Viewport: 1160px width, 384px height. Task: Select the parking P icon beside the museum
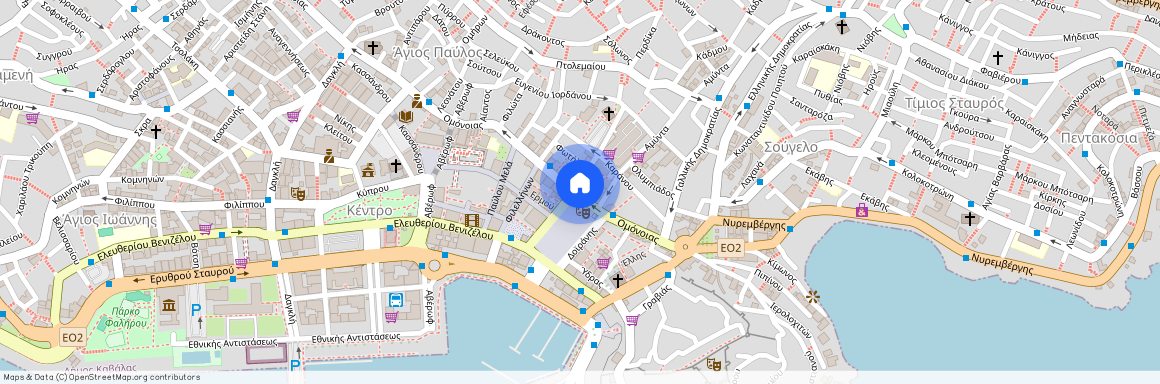(195, 311)
